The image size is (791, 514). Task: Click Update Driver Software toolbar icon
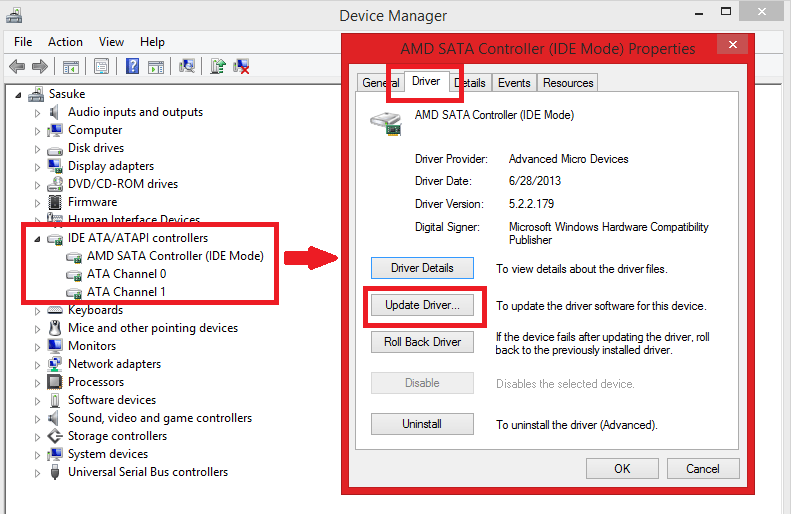pos(218,67)
